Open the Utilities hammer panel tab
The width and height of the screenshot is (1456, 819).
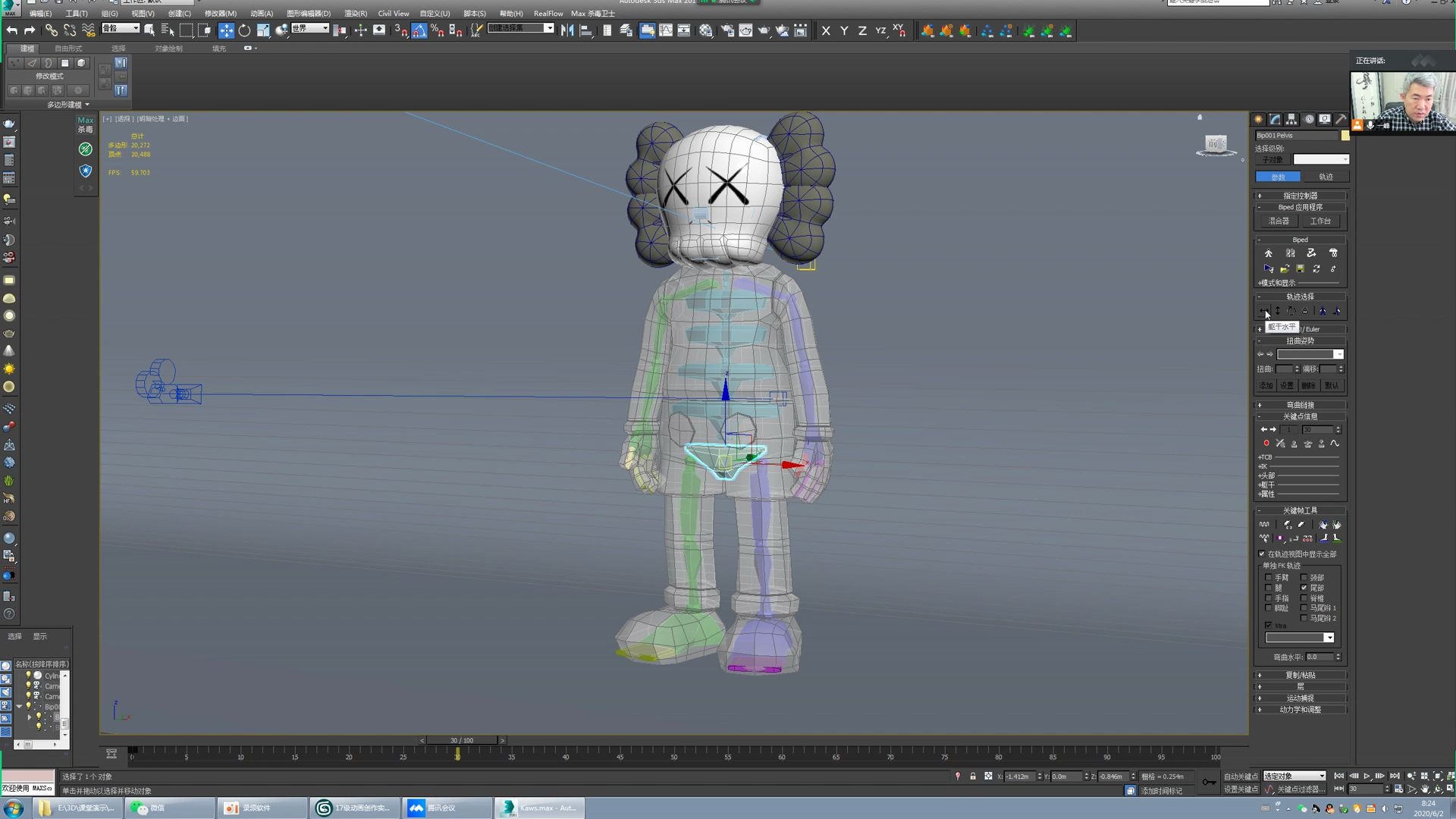pos(1341,119)
